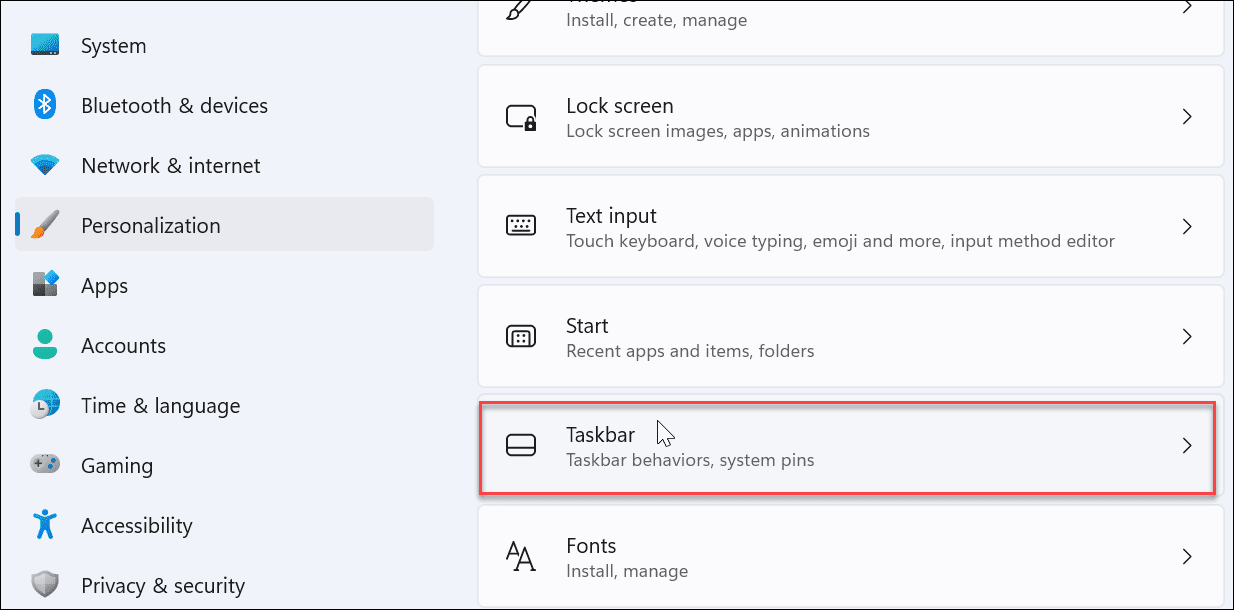Image resolution: width=1234 pixels, height=610 pixels.
Task: Click the Text input keyboard icon
Action: 521,226
